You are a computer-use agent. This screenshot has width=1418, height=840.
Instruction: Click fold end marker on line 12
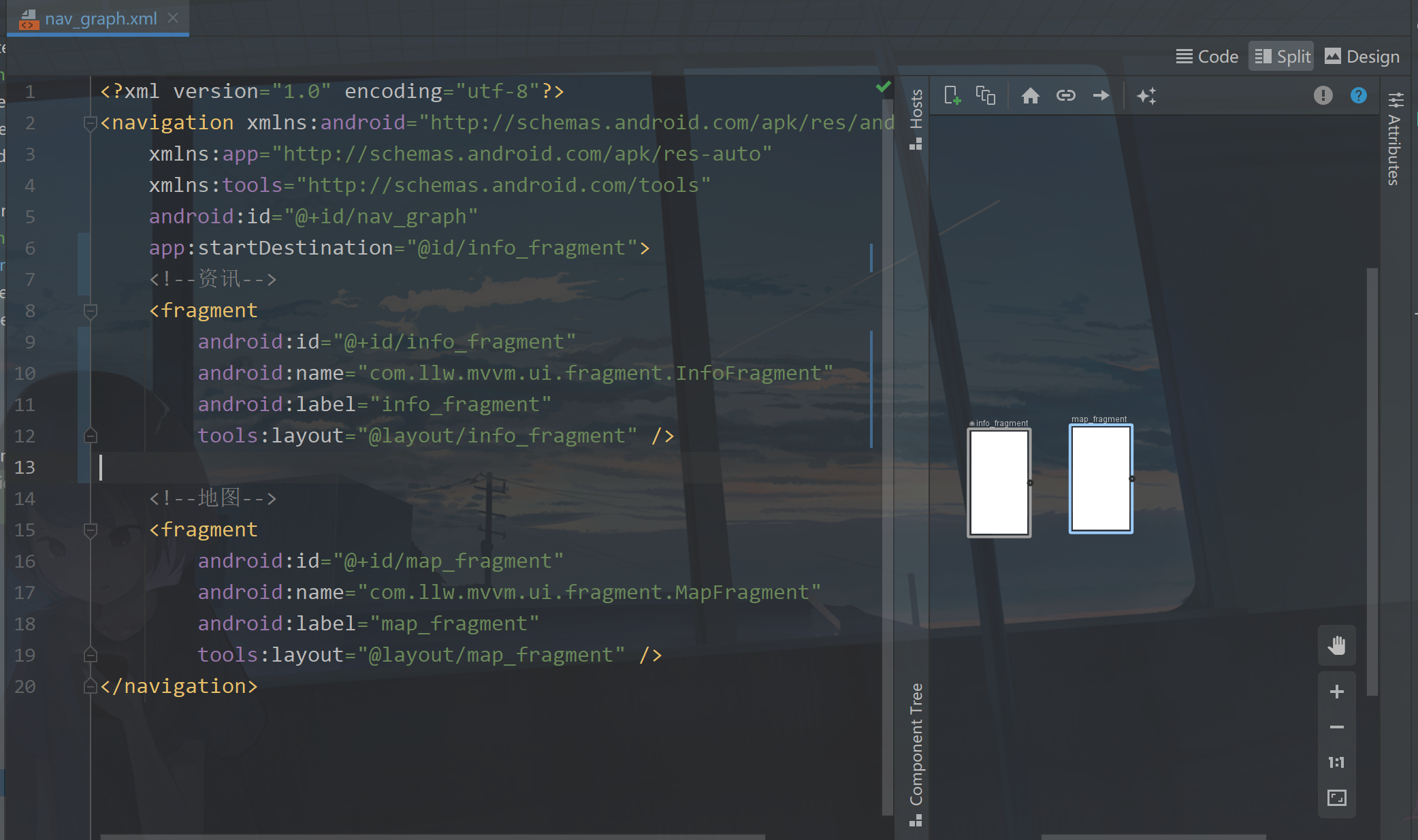(90, 436)
